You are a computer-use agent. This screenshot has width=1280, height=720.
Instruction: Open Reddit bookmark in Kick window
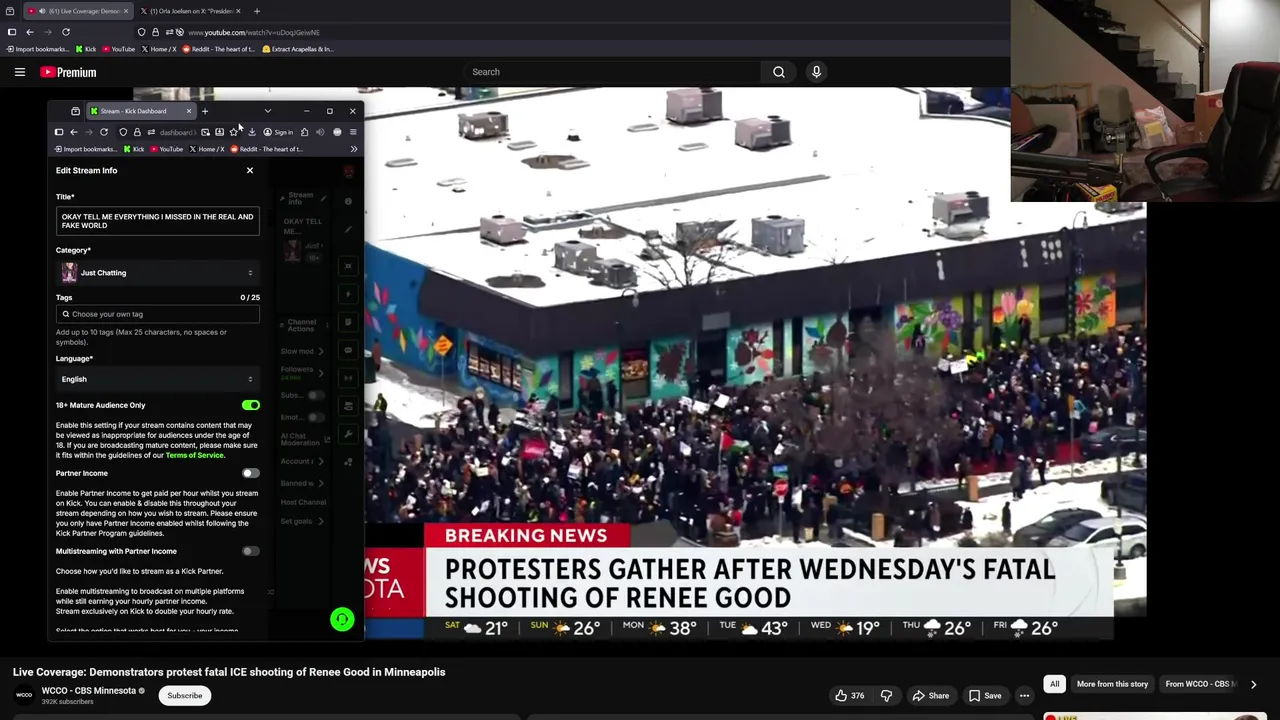point(266,149)
